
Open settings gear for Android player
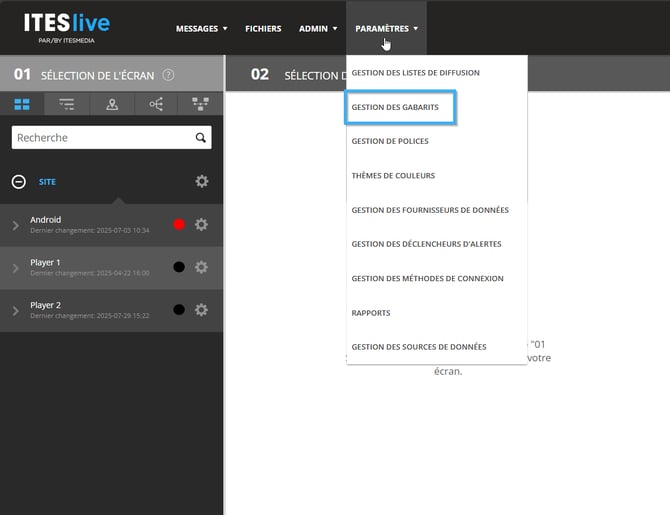201,224
